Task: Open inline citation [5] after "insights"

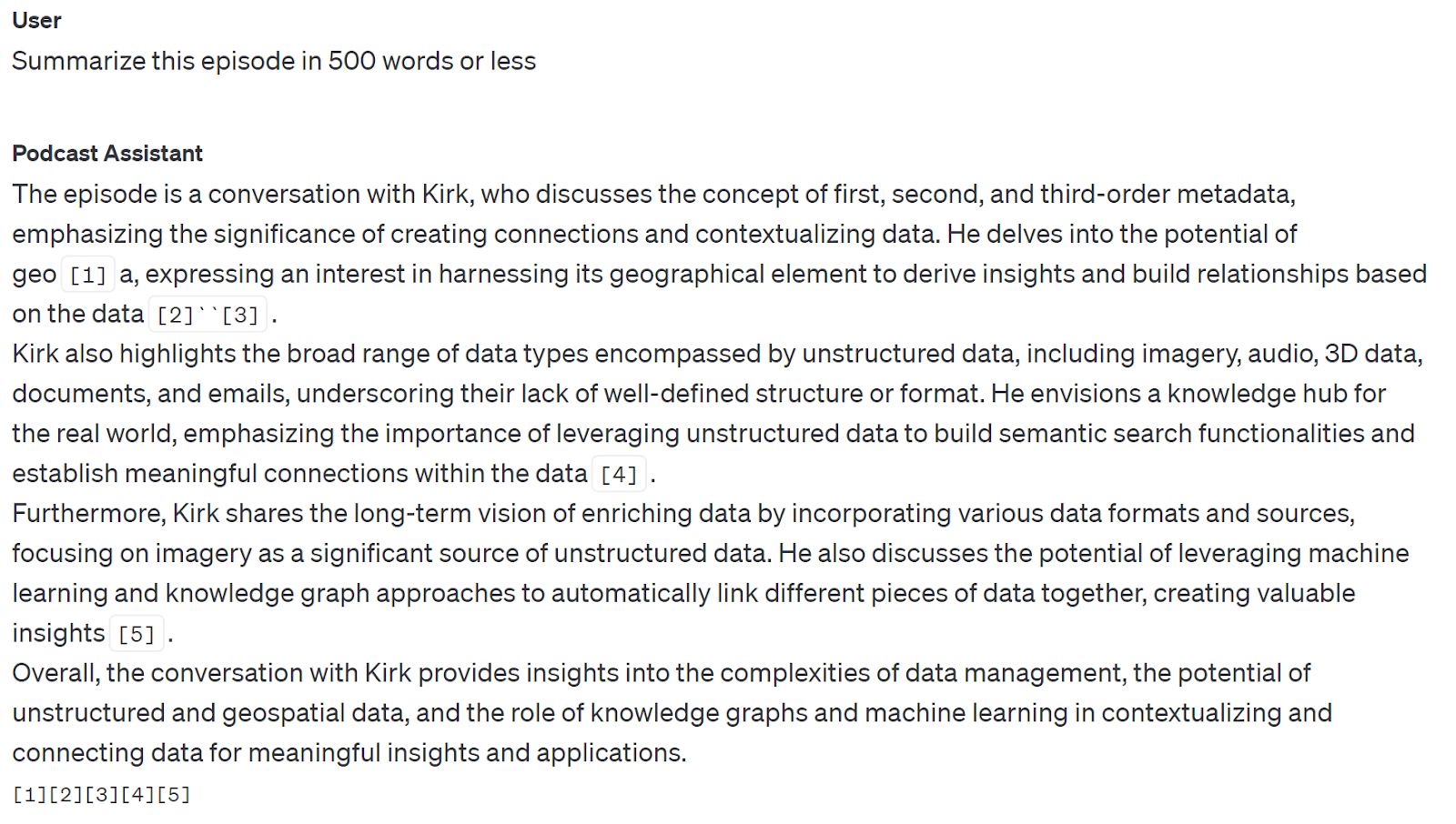Action: pyautogui.click(x=136, y=634)
